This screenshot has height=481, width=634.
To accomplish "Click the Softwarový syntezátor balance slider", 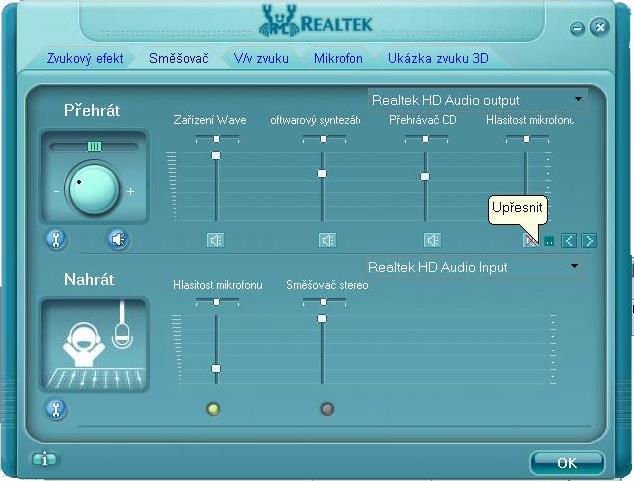I will coord(323,139).
